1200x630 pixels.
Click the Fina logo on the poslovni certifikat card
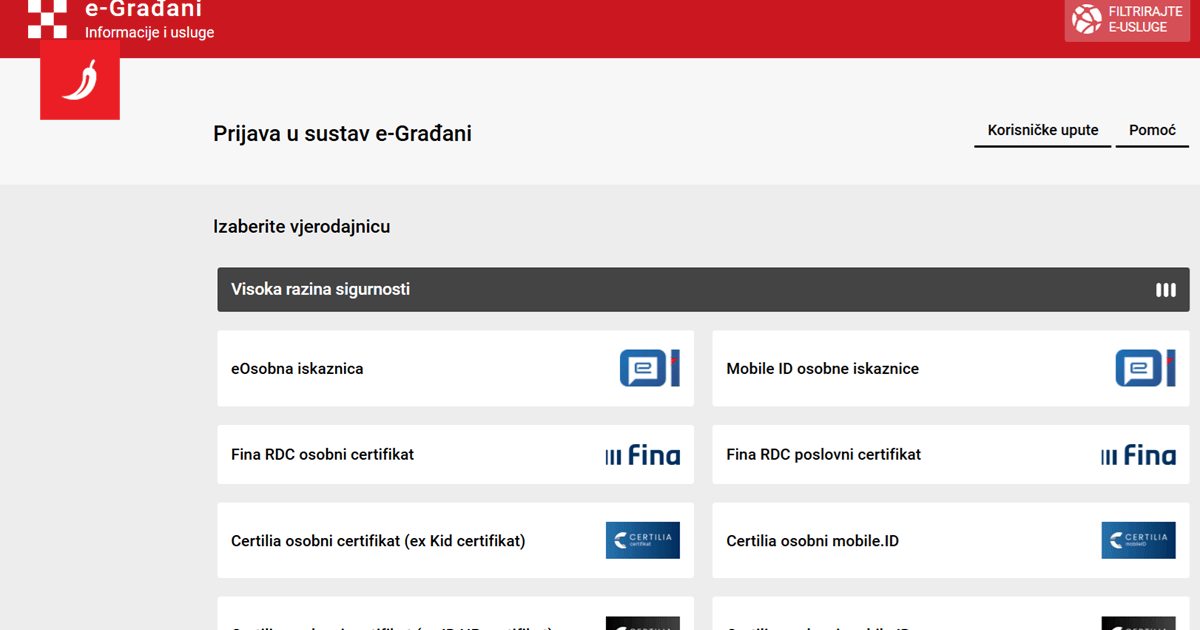click(1139, 455)
